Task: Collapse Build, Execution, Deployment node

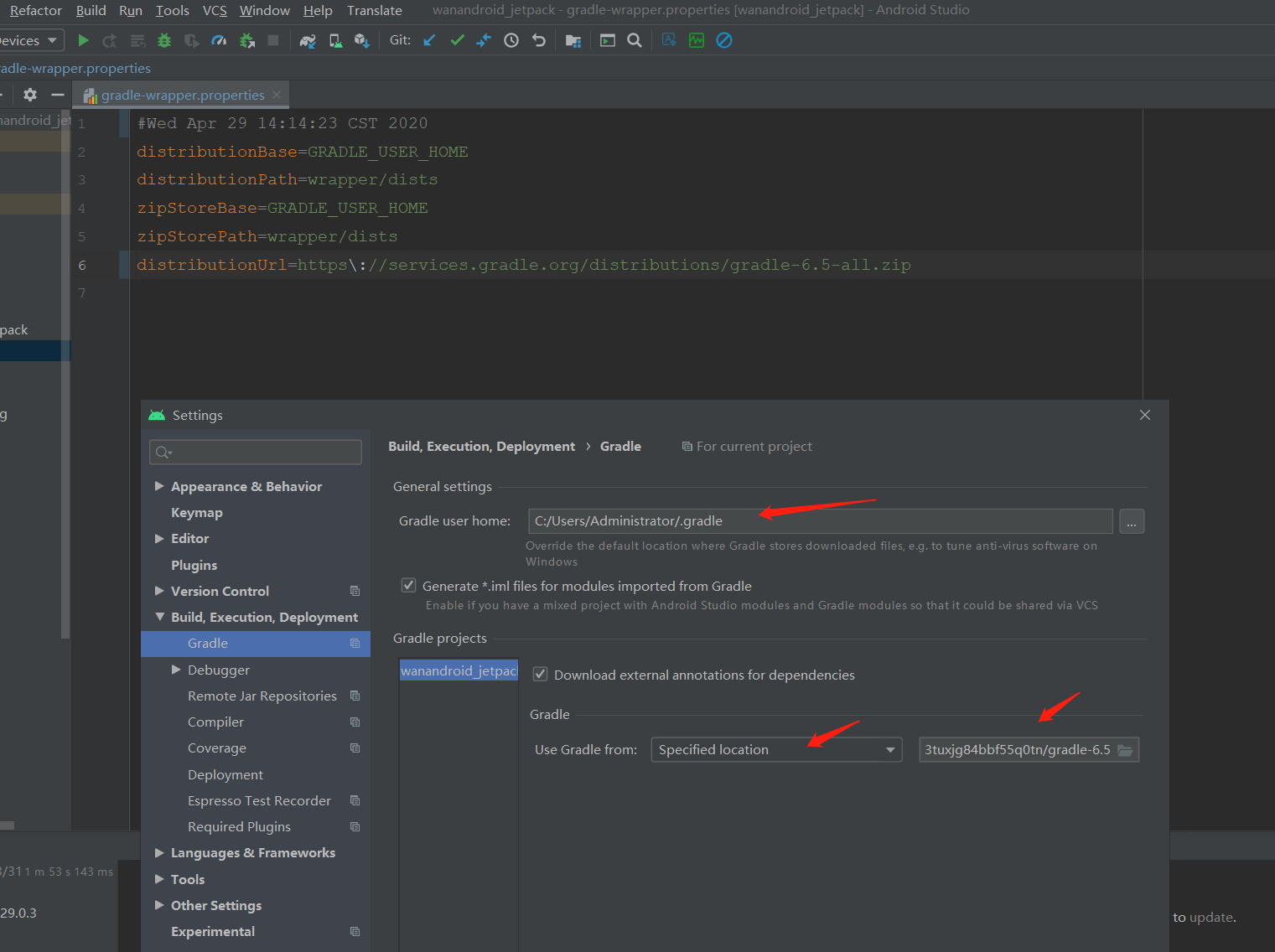Action: coord(159,617)
